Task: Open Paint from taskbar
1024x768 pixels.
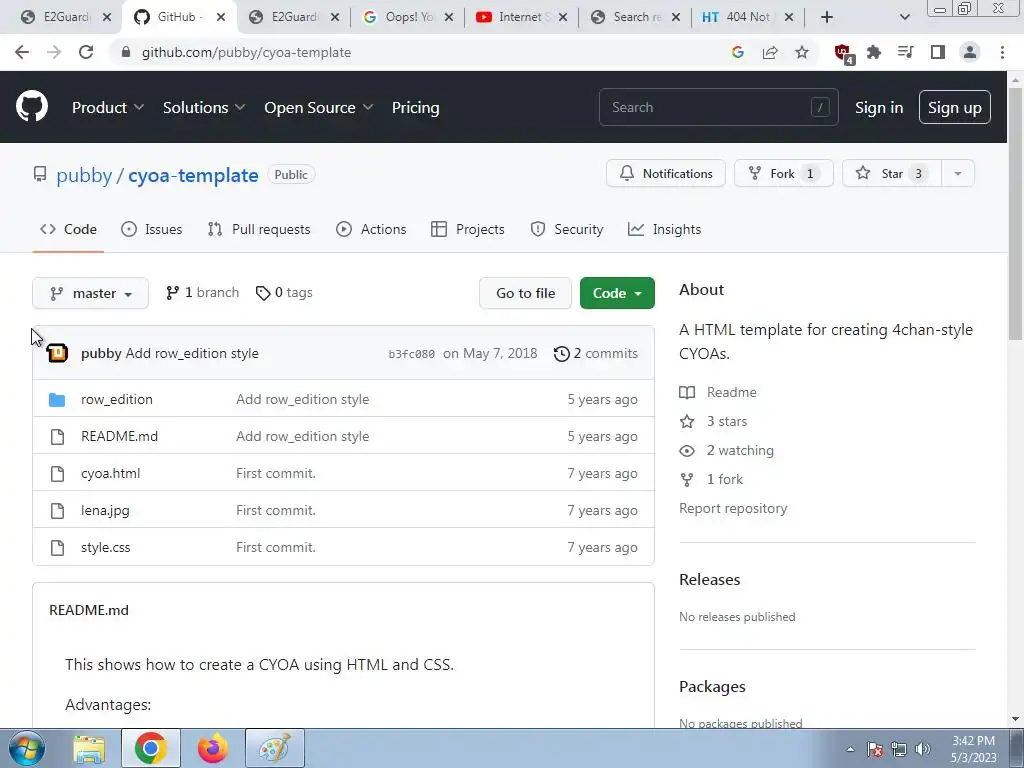Action: click(275, 748)
